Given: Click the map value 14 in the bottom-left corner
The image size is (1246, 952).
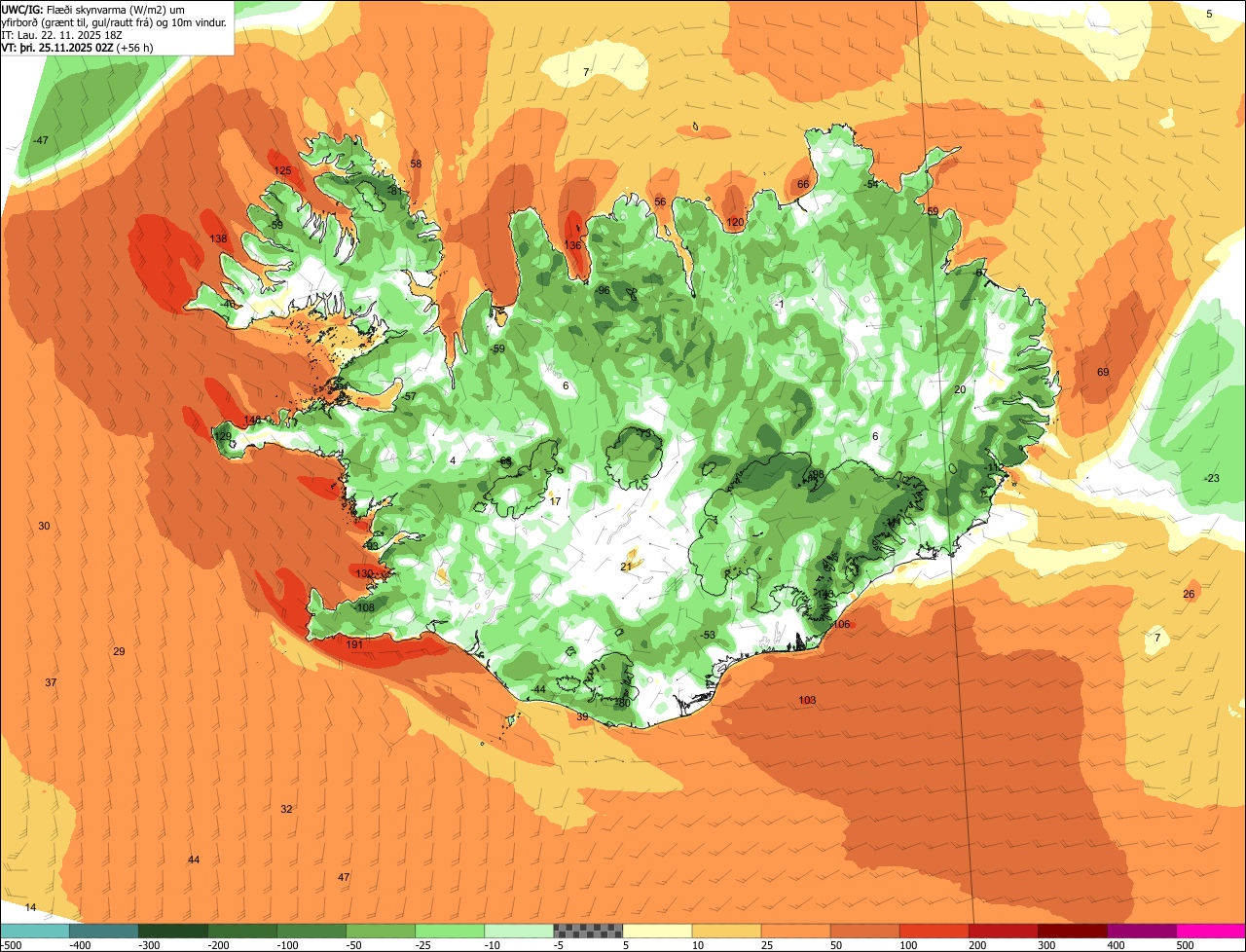Looking at the screenshot, I should pyautogui.click(x=30, y=908).
